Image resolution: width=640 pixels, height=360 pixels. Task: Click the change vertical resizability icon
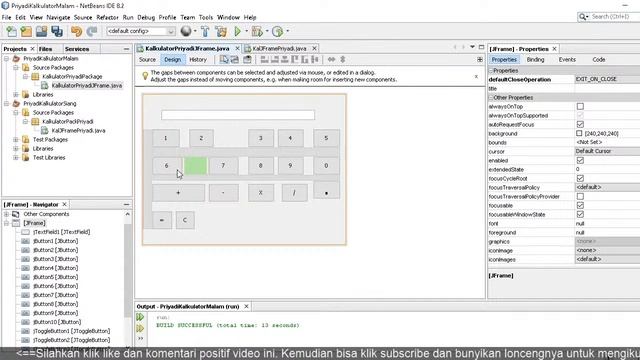click(343, 60)
